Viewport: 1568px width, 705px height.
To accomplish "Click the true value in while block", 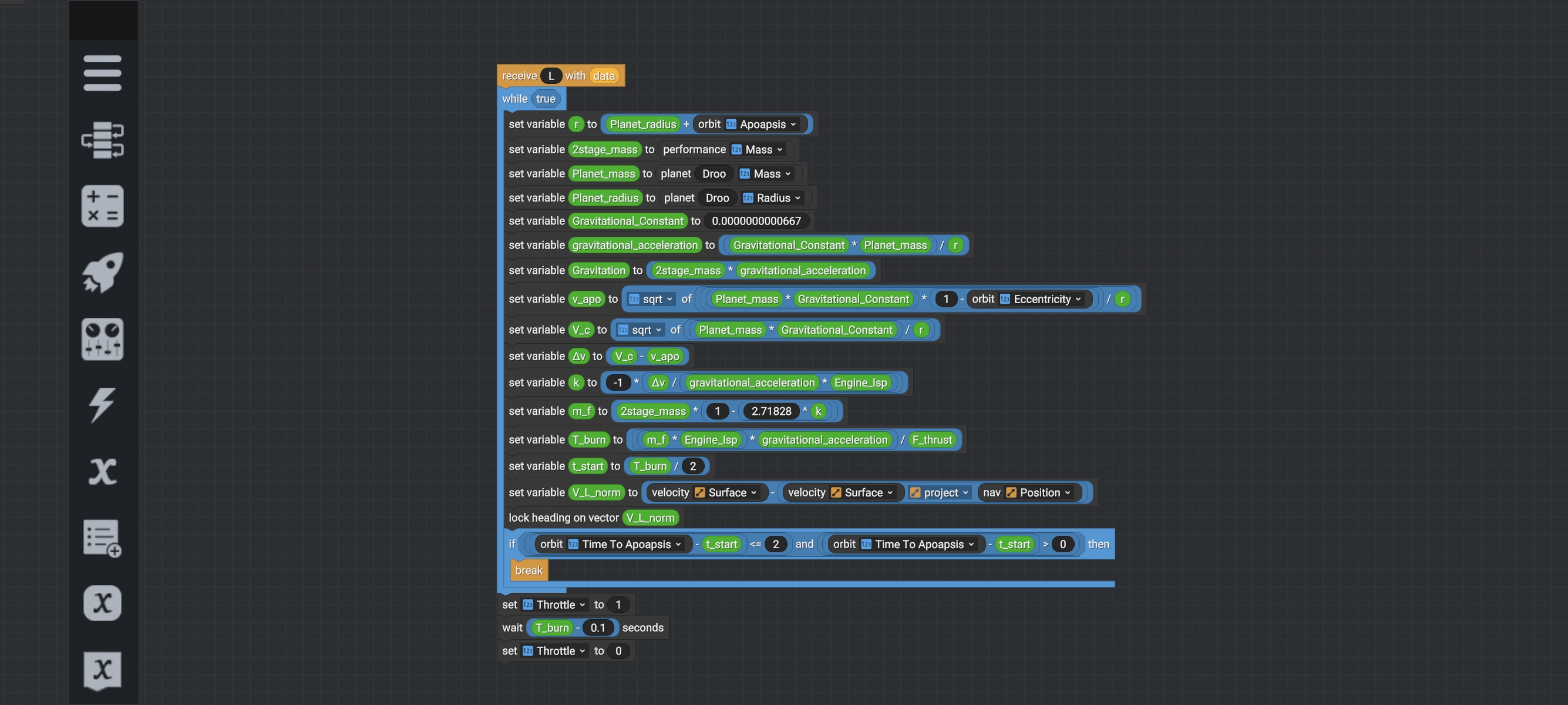I will (x=546, y=99).
